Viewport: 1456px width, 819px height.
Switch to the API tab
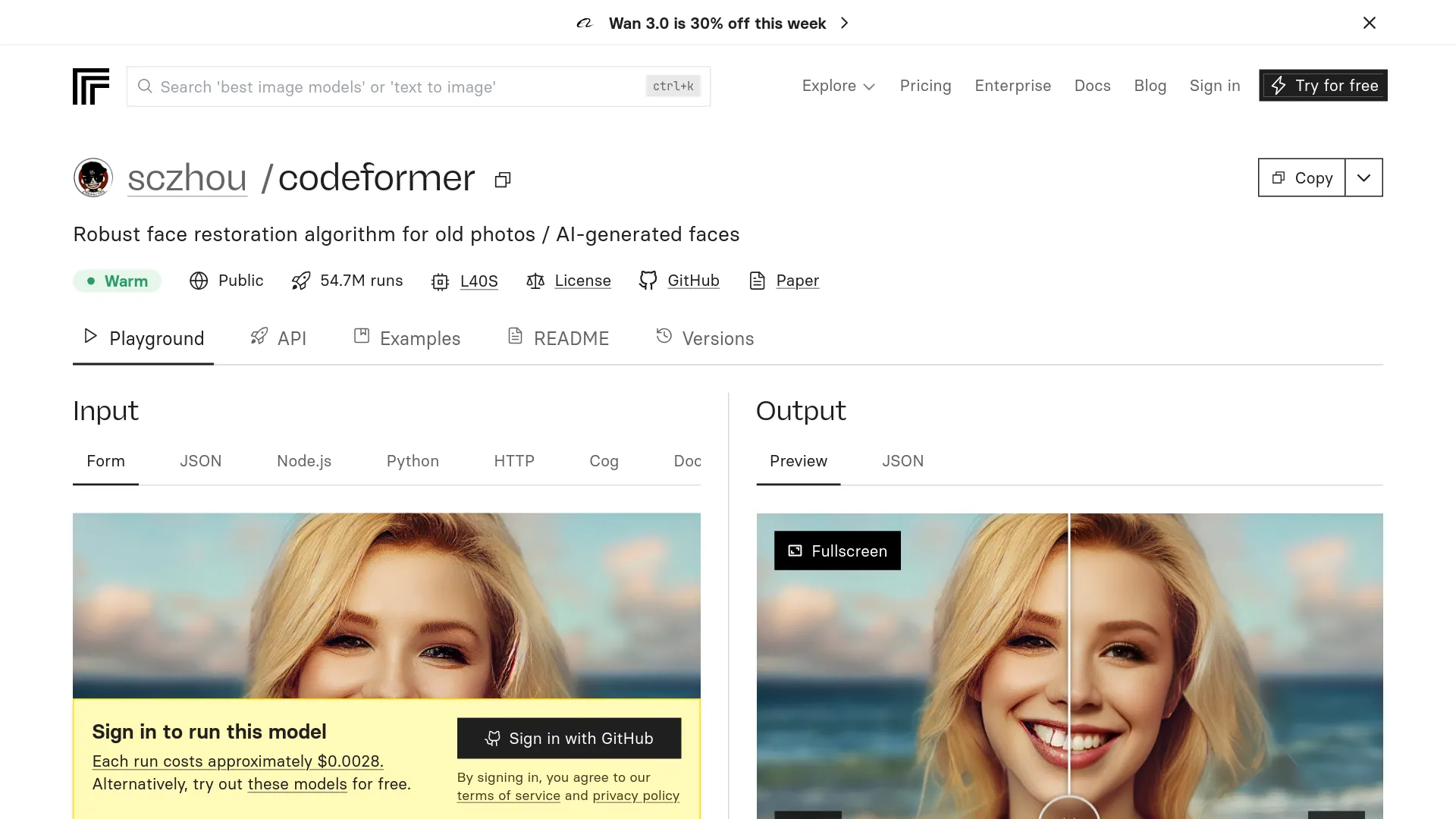pos(278,338)
